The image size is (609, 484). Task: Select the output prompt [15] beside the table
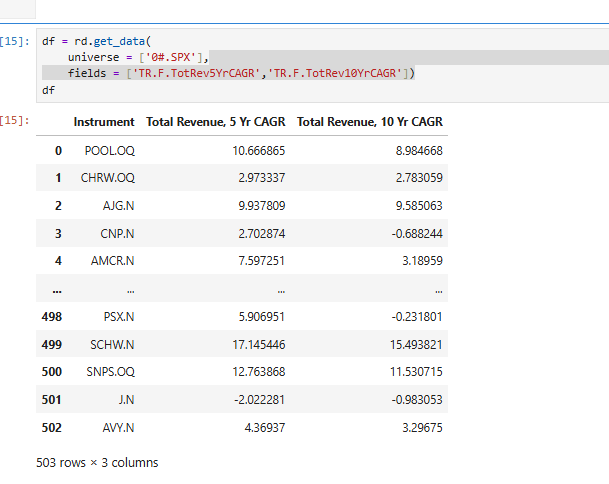[15, 120]
